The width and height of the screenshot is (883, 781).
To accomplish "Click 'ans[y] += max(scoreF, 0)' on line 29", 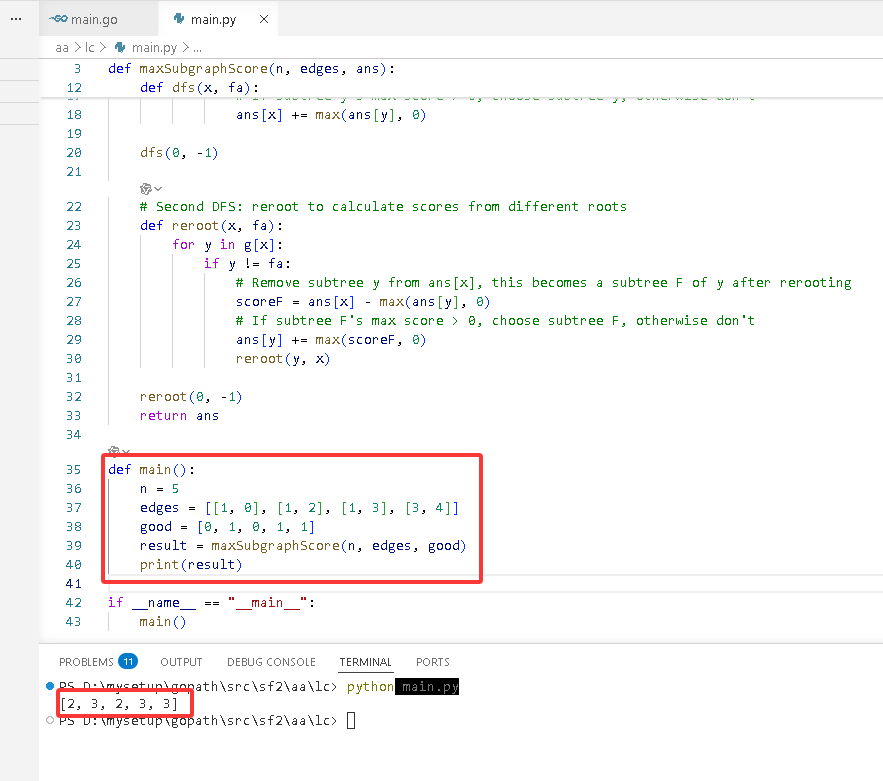I will (x=331, y=340).
